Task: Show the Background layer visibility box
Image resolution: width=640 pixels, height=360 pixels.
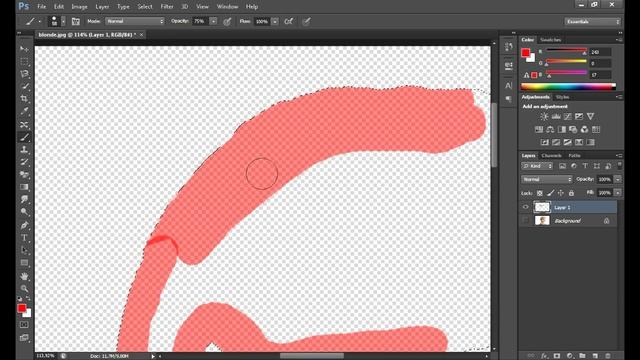Action: (x=525, y=221)
